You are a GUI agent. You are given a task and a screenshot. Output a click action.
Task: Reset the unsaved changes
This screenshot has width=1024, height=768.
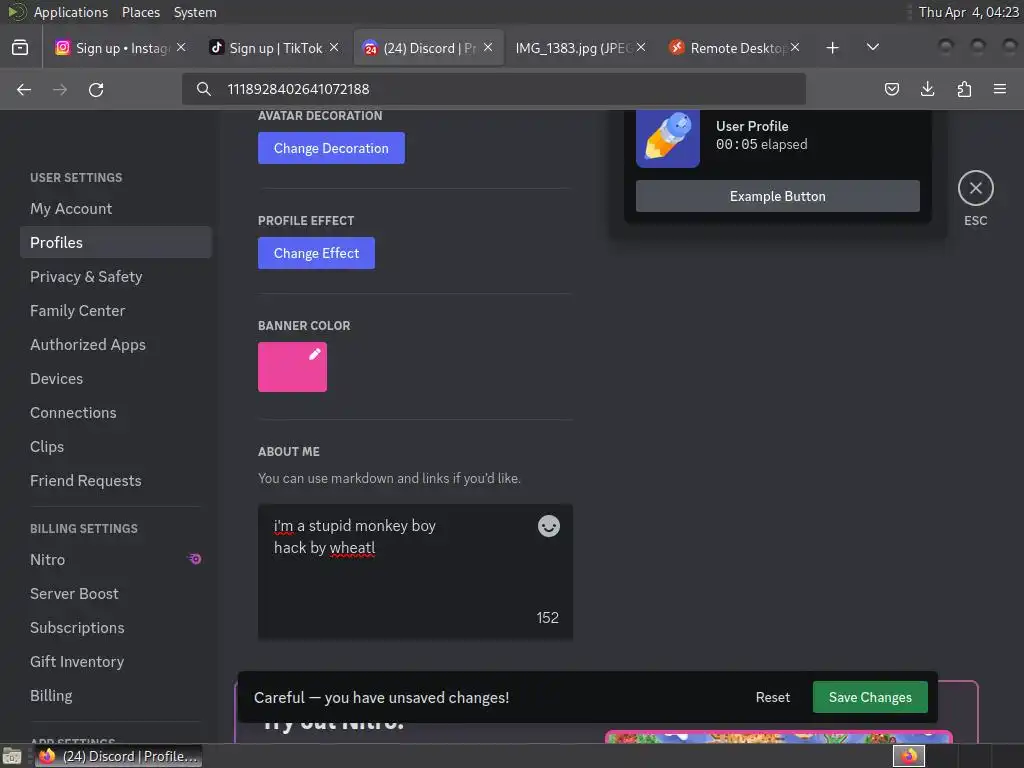[x=773, y=697]
